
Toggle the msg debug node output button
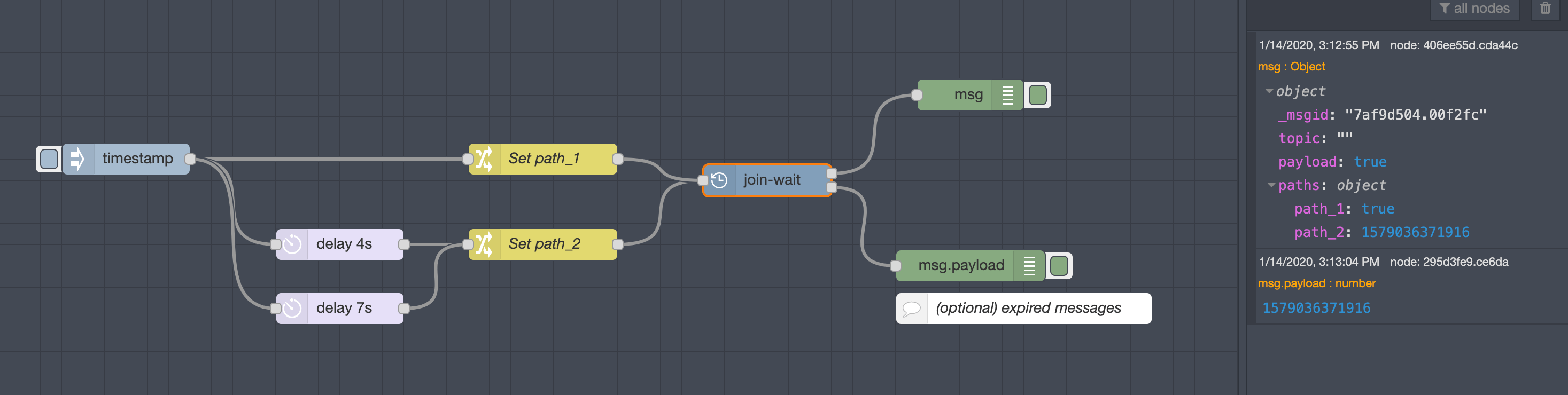tap(1038, 96)
